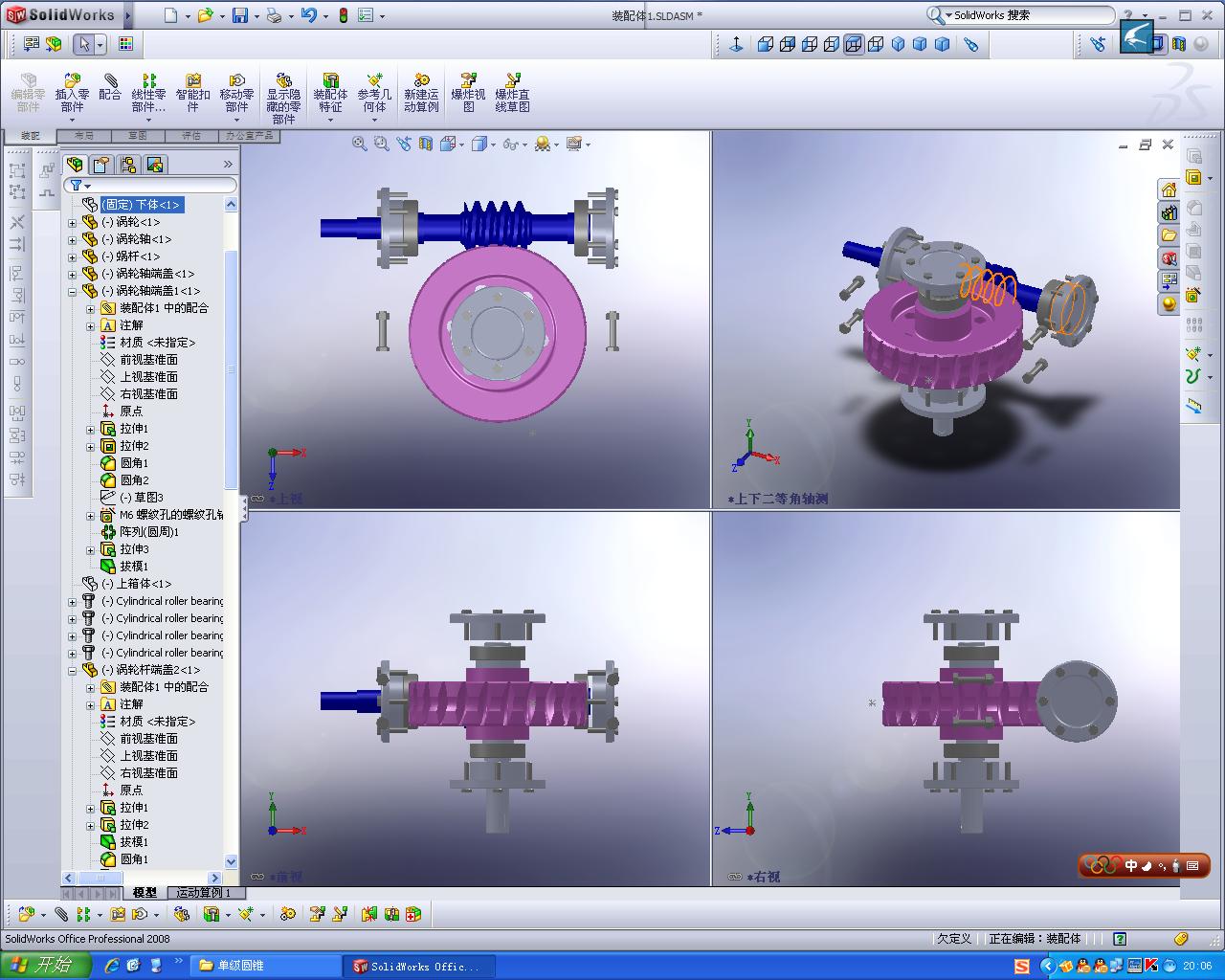Click the Save floppy disk icon
This screenshot has width=1225, height=980.
coord(240,15)
